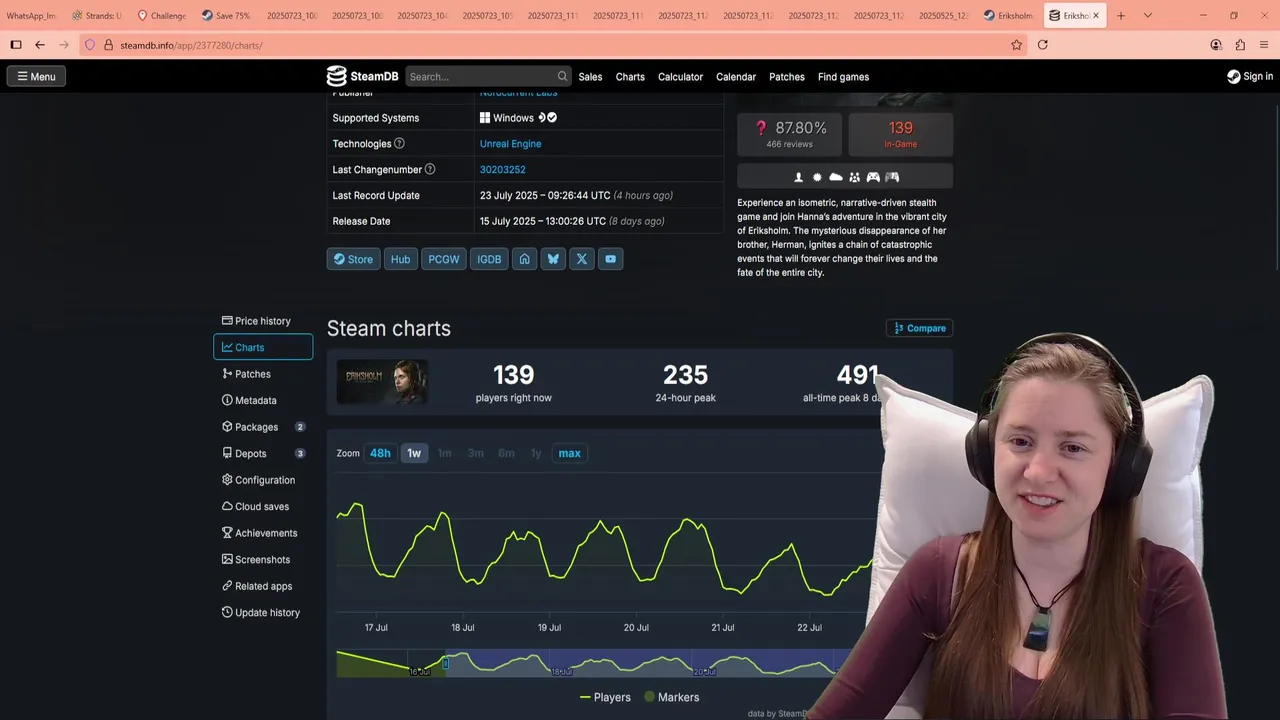Set chart zoom to 1w
This screenshot has height=720, width=1280.
coord(414,453)
